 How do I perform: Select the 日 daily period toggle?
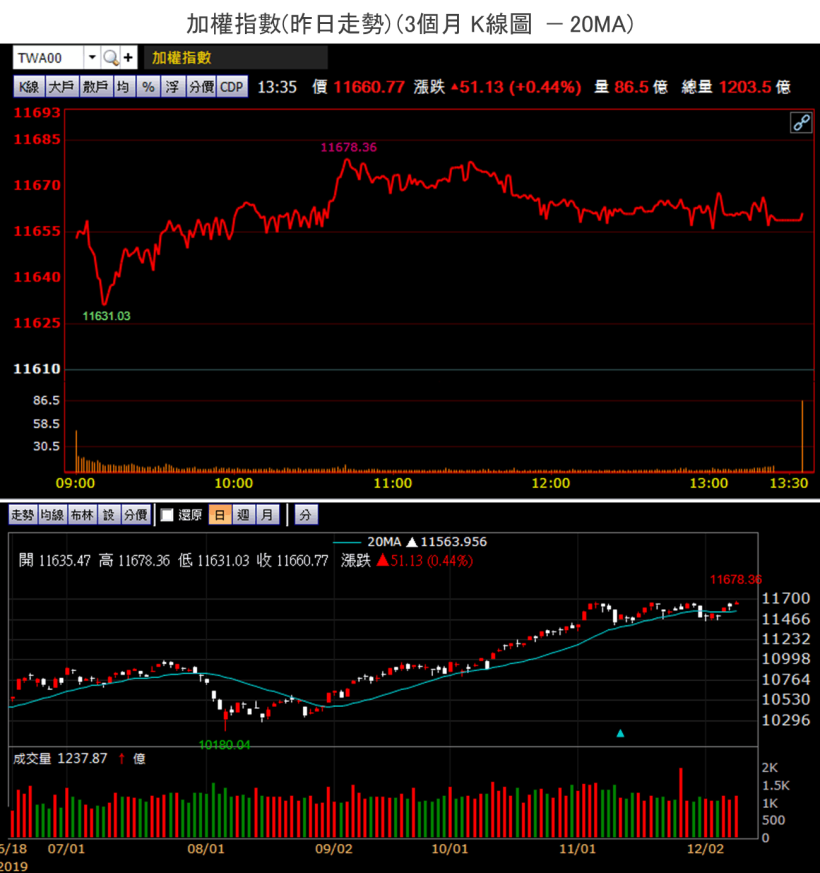[x=220, y=515]
